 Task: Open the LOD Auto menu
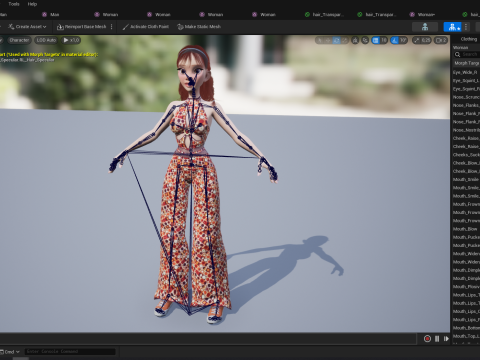(x=46, y=40)
